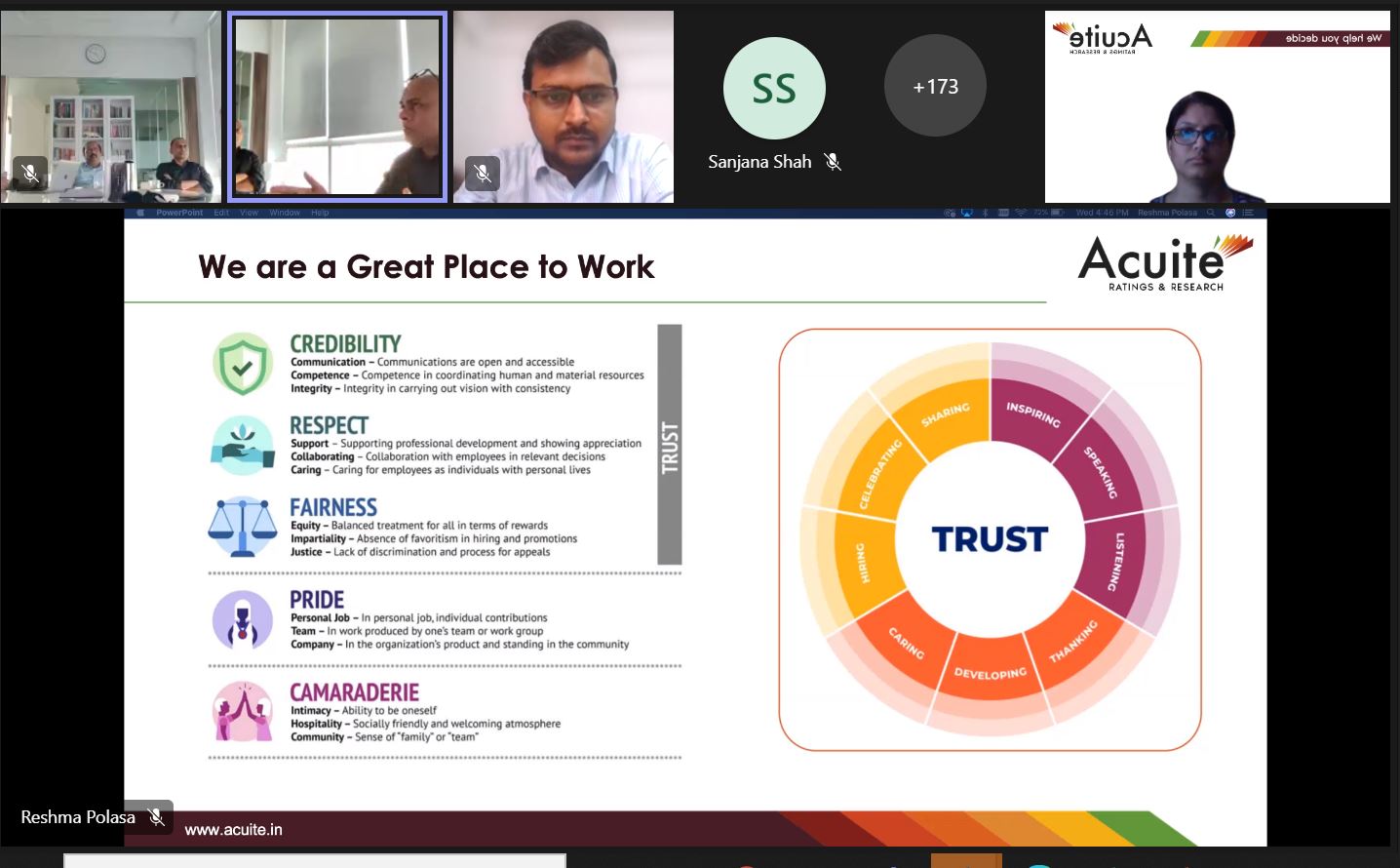Click the Reshma Polasa name label
The width and height of the screenshot is (1400, 868).
(78, 817)
